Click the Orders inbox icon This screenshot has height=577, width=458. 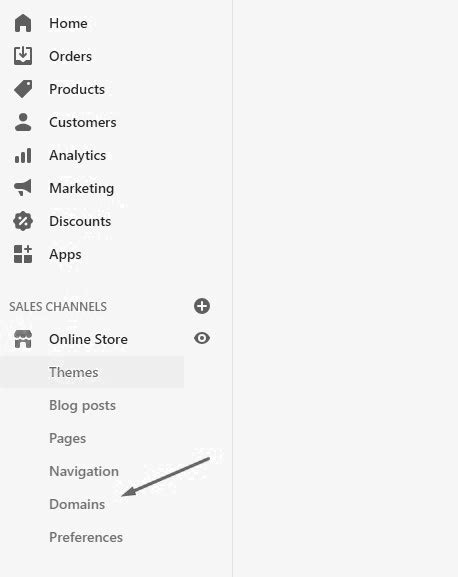point(23,56)
